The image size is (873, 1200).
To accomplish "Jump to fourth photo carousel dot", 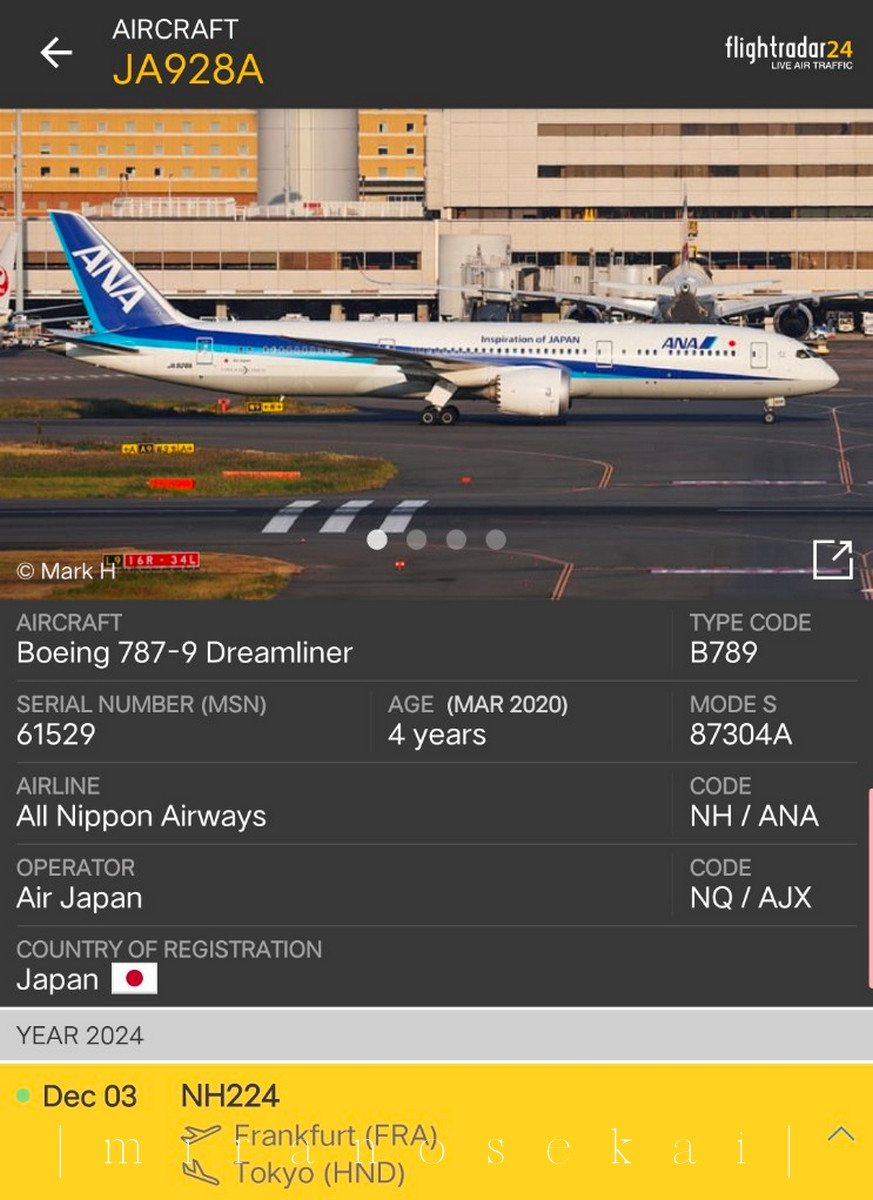I will click(x=496, y=540).
